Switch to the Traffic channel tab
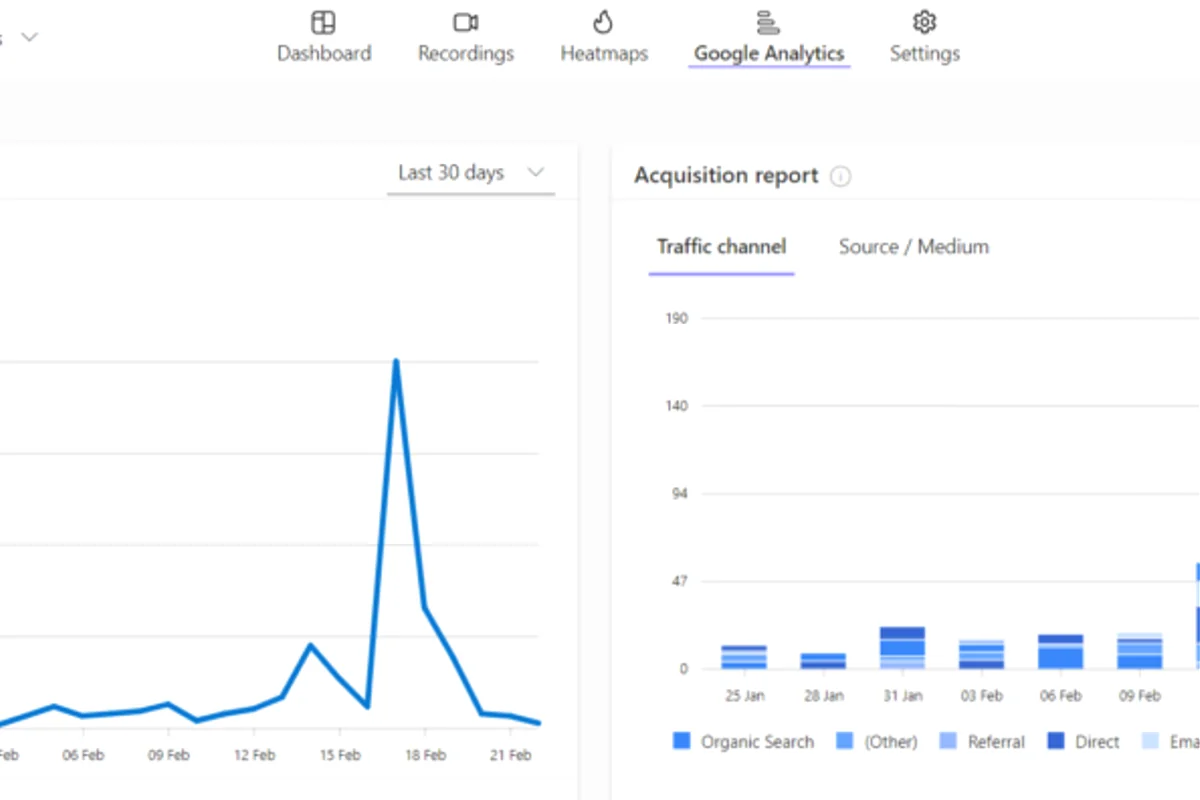The image size is (1200, 800). click(x=721, y=247)
